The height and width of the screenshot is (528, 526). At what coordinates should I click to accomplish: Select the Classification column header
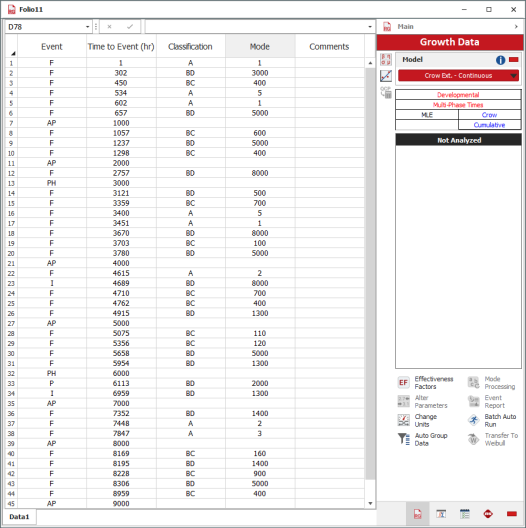(x=191, y=46)
